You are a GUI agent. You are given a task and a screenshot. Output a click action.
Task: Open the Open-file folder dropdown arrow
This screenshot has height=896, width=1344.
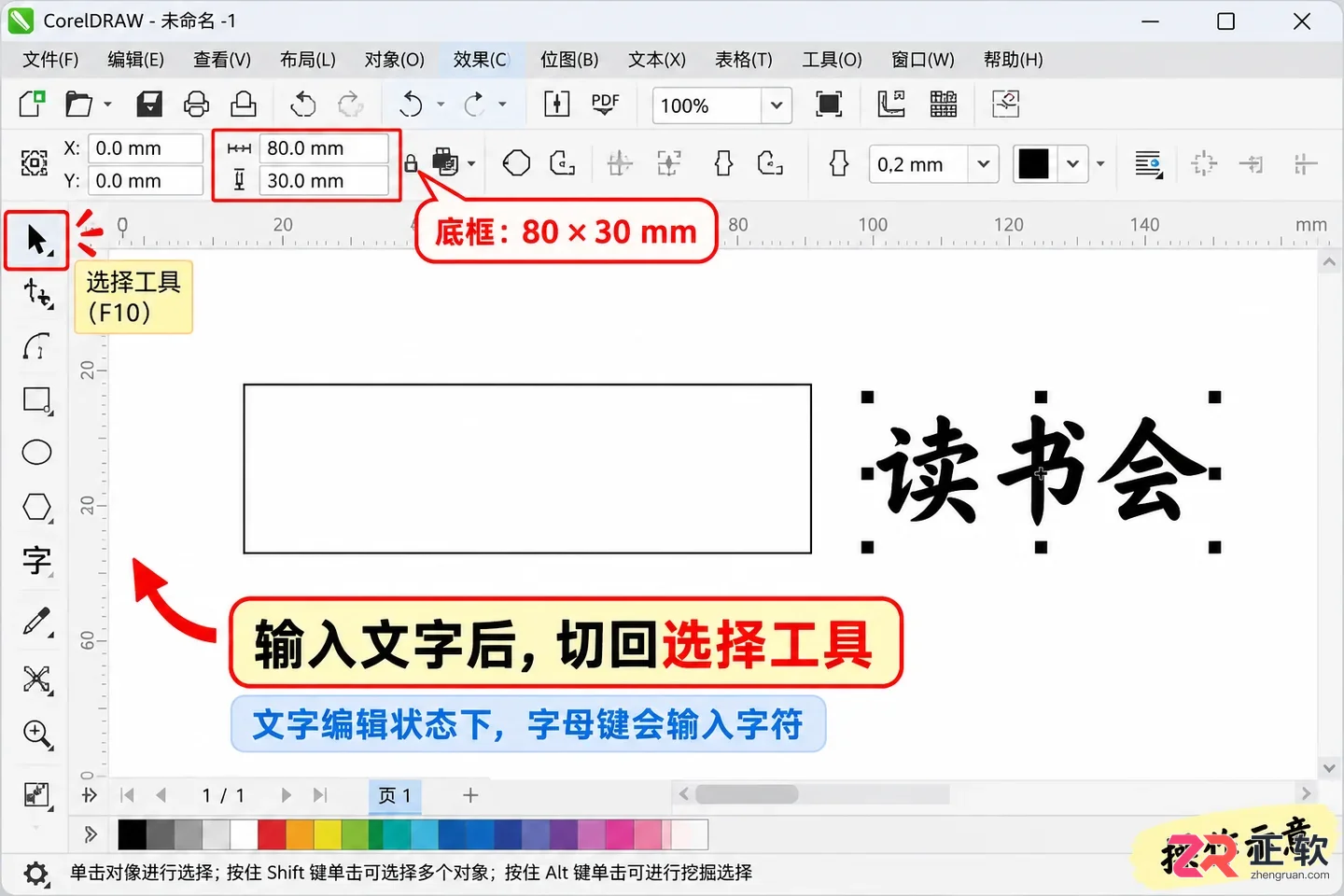pyautogui.click(x=107, y=104)
